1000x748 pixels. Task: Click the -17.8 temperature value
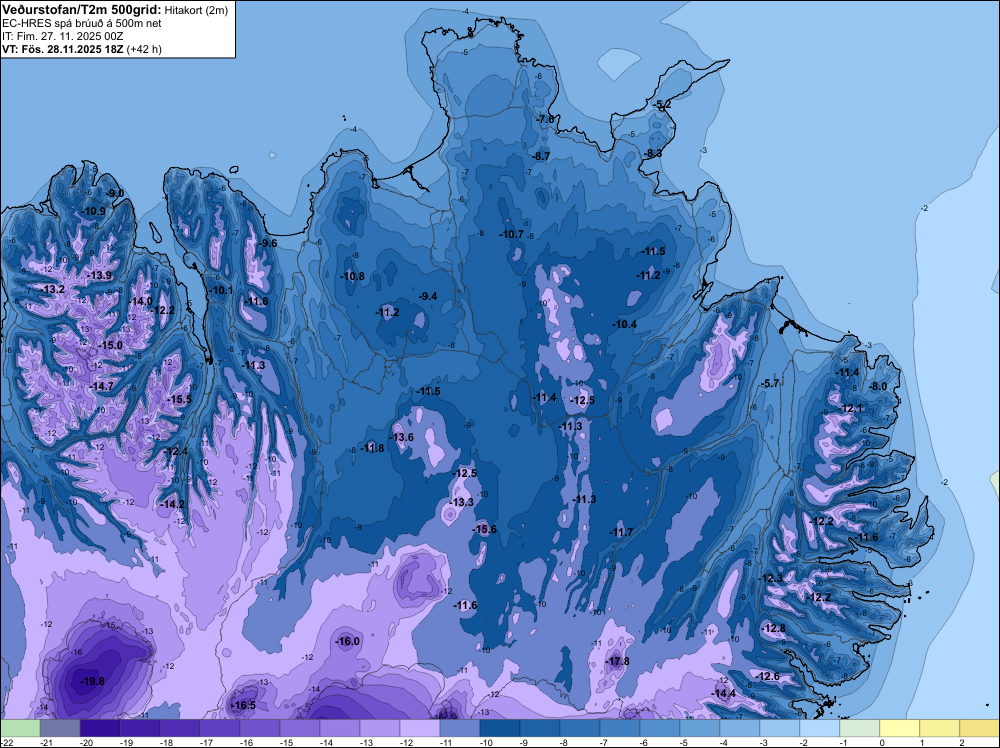pyautogui.click(x=617, y=661)
